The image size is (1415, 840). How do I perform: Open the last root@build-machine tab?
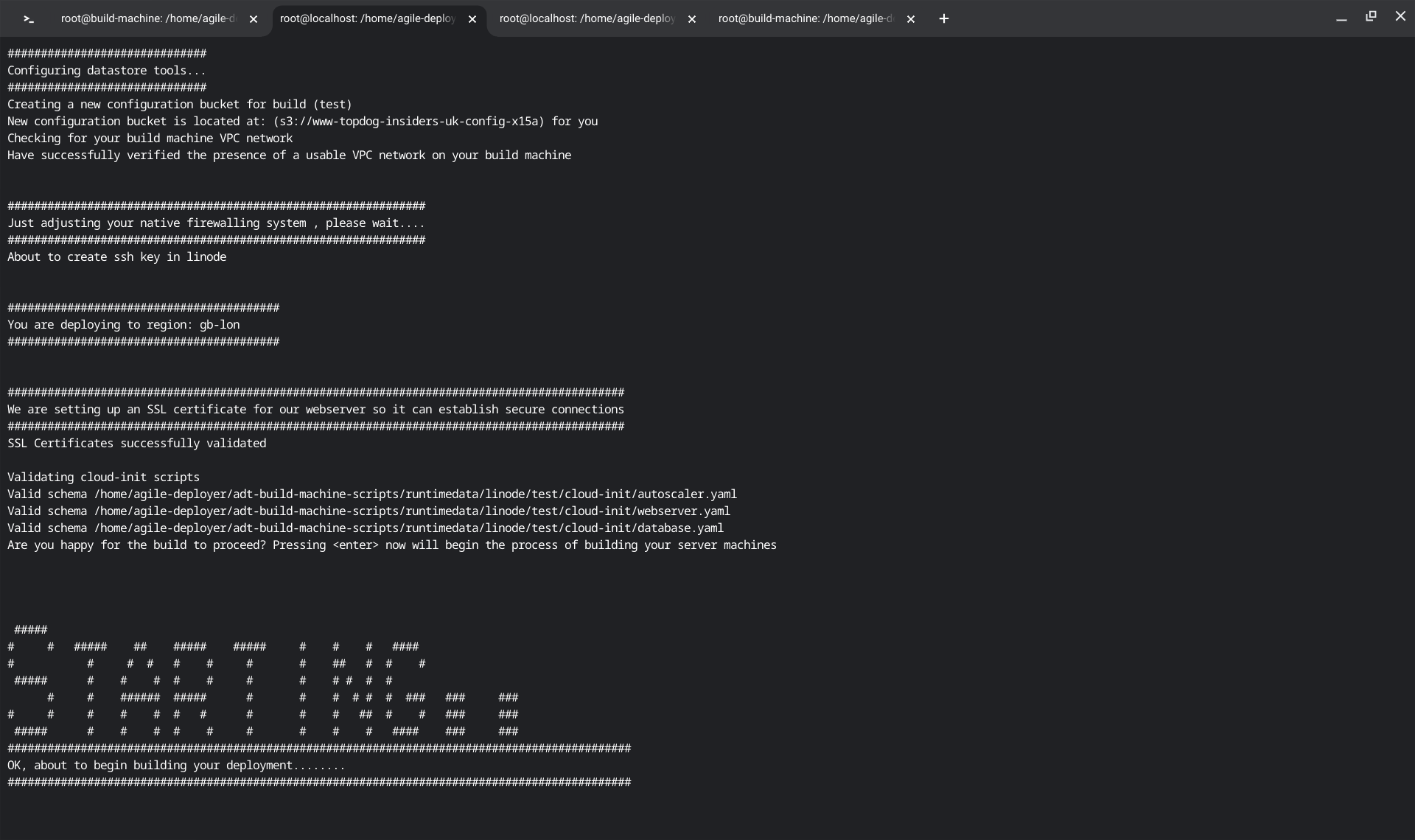tap(805, 19)
